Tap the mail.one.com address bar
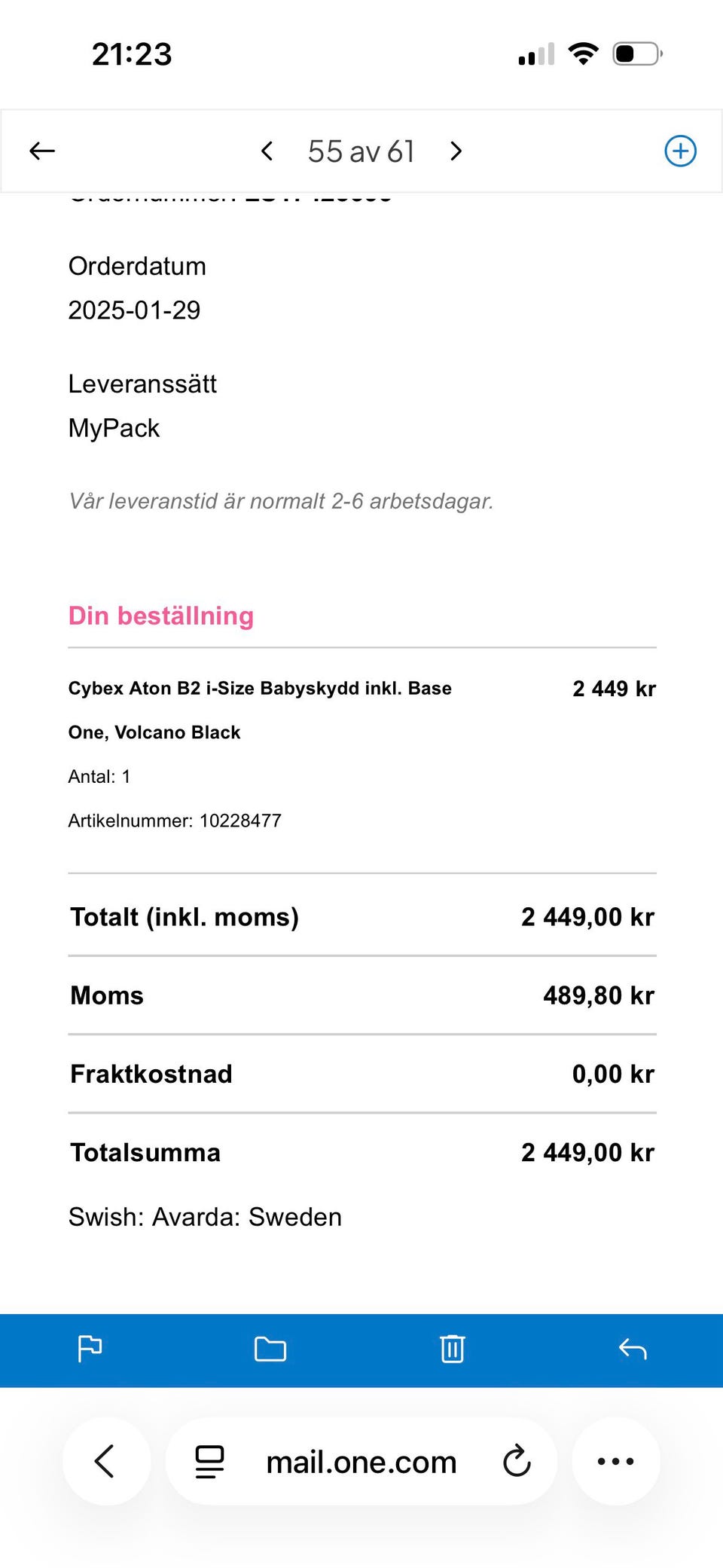Image resolution: width=723 pixels, height=1568 pixels. click(x=361, y=1462)
